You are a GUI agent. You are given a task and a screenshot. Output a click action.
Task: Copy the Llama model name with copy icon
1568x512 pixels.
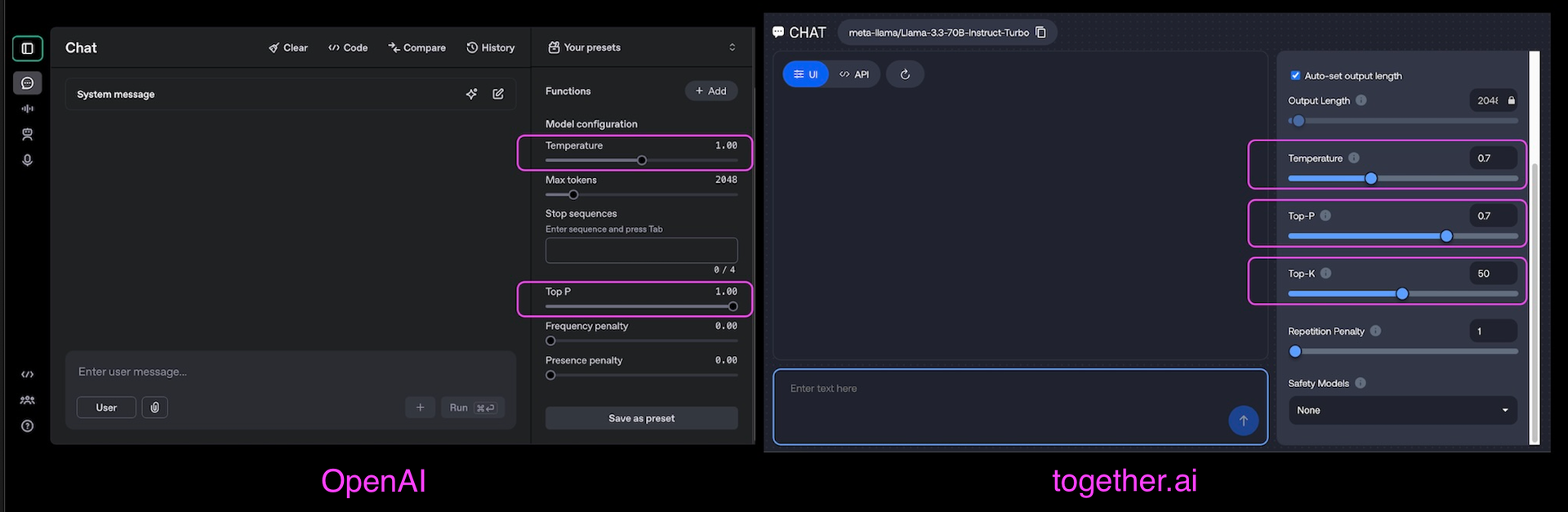[1040, 33]
